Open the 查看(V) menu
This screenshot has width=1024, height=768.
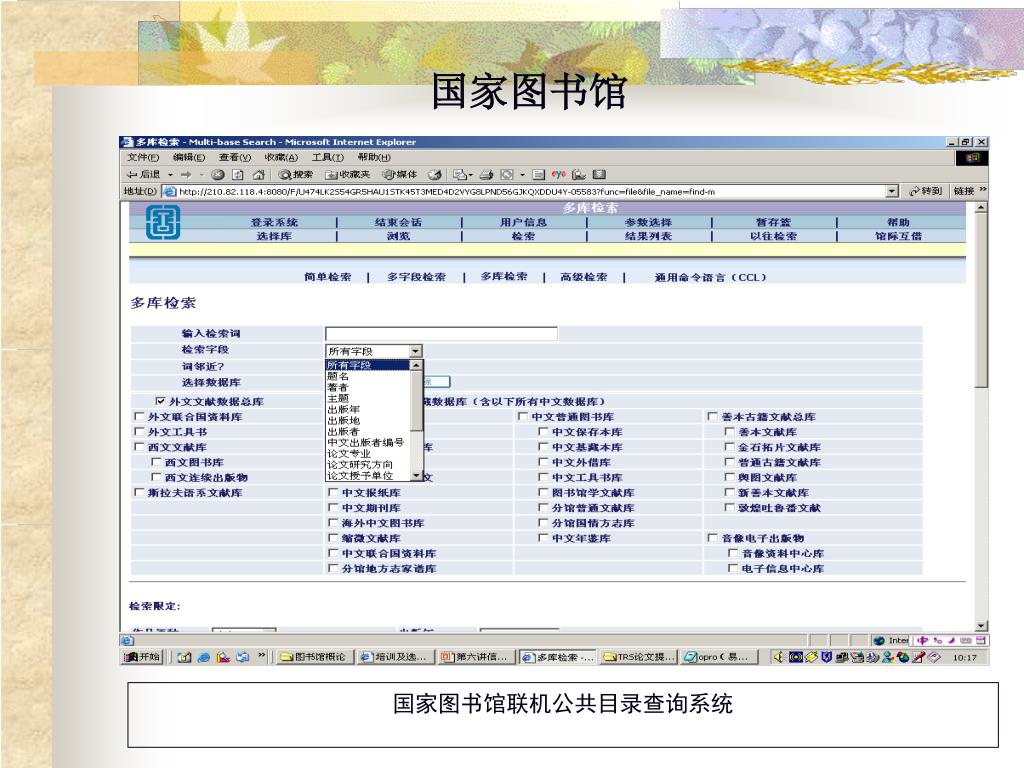coord(234,157)
